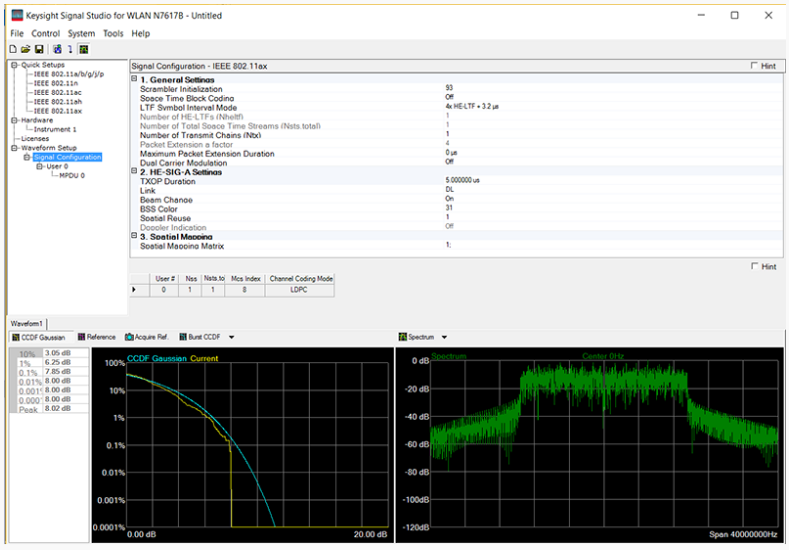Open the Spectrum graph dropdown arrow
The width and height of the screenshot is (789, 550).
pos(444,337)
